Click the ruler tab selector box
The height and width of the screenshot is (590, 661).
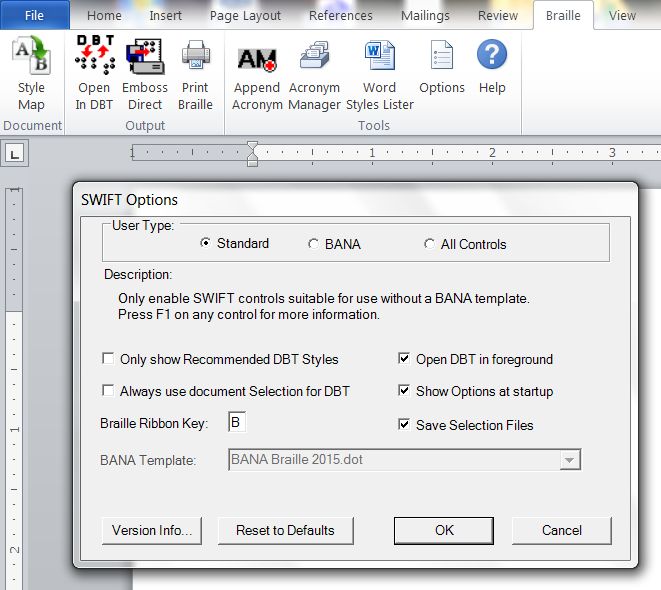15,154
